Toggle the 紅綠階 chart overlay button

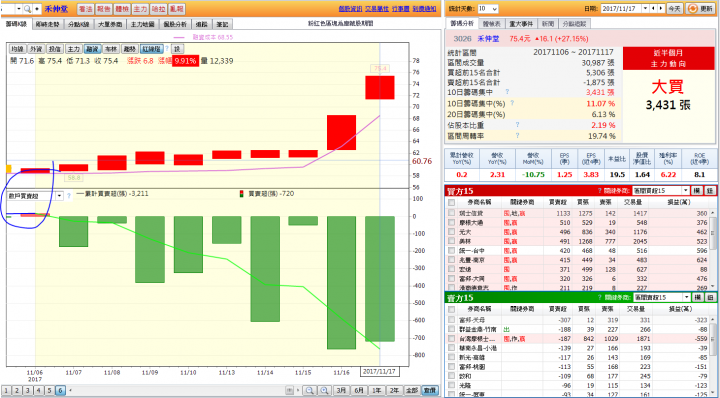click(x=152, y=49)
